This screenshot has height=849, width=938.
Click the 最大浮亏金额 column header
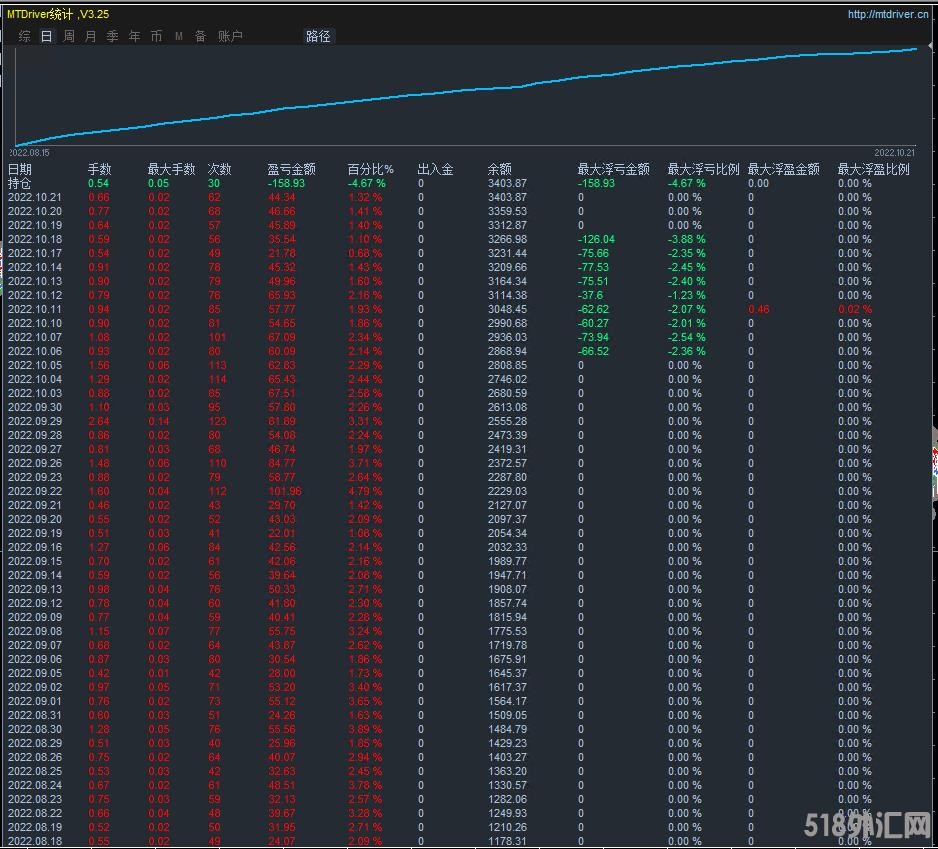[x=613, y=169]
